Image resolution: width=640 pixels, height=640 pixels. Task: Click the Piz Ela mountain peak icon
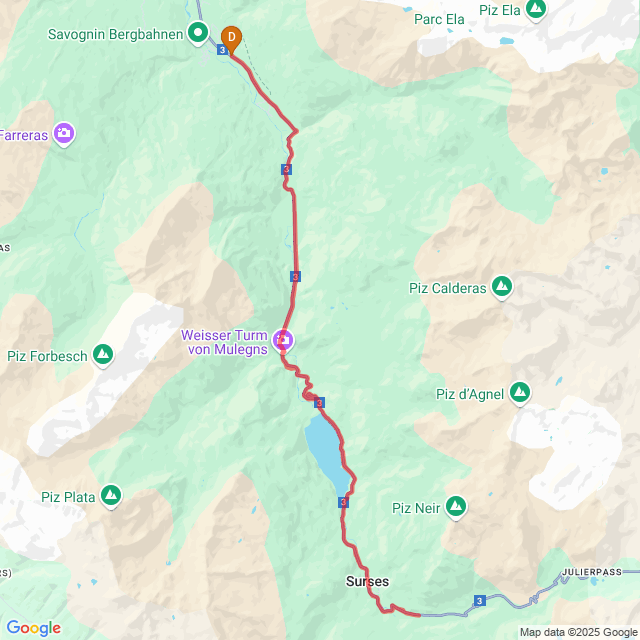point(536,9)
